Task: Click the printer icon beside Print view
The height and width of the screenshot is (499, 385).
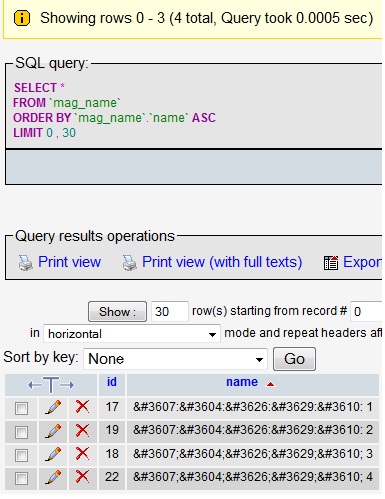Action: (x=26, y=263)
